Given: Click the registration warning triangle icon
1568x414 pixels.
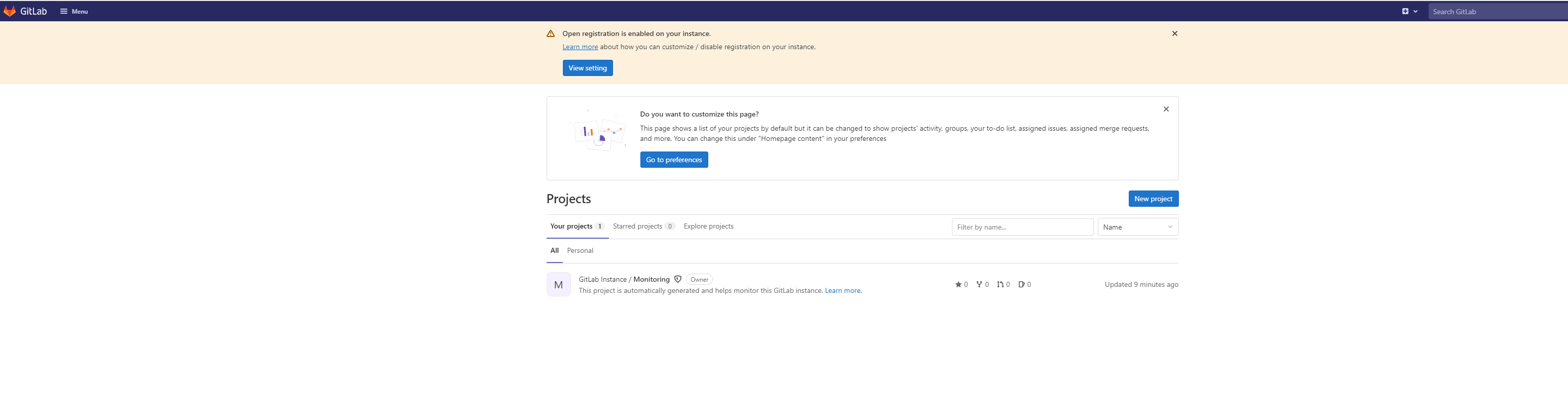Looking at the screenshot, I should click(551, 34).
